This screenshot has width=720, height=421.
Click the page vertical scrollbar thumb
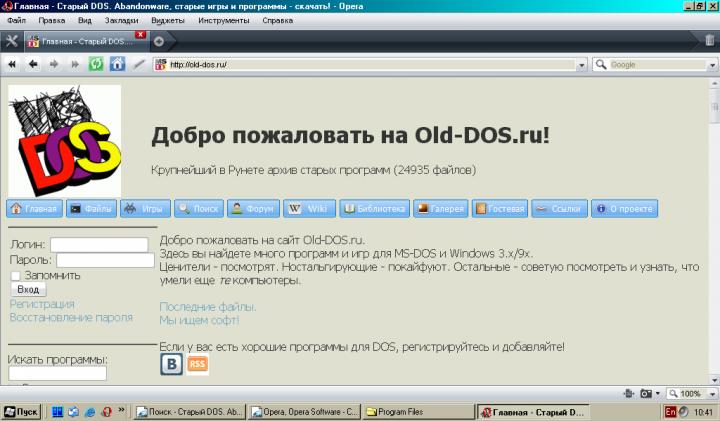(714, 107)
